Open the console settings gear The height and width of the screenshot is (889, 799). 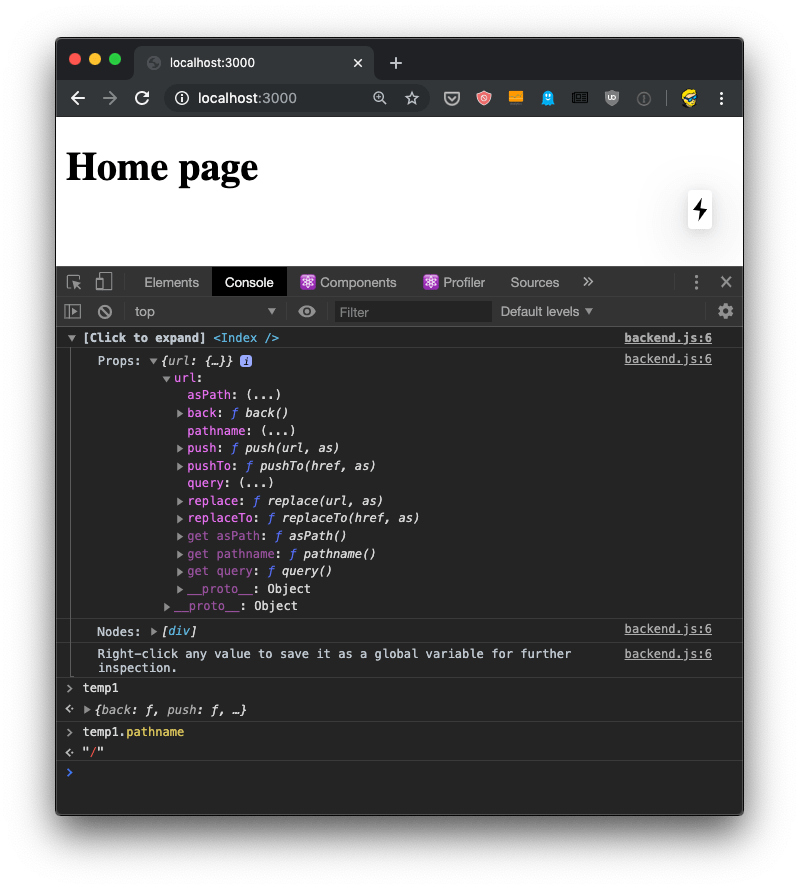(725, 311)
